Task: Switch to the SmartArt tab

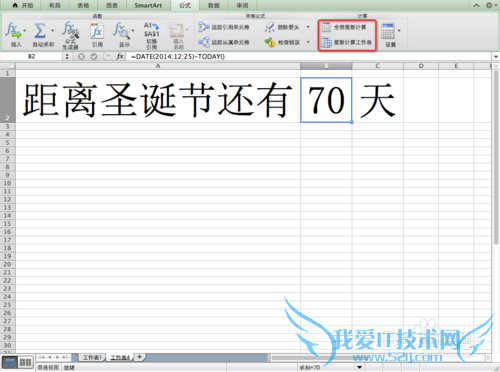Action: (148, 5)
